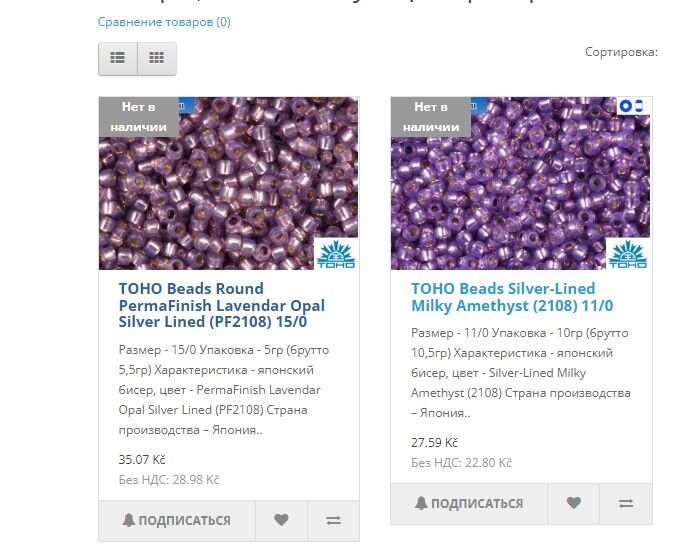Click the 27.59 Kč price of Milky Amethyst

pos(434,443)
